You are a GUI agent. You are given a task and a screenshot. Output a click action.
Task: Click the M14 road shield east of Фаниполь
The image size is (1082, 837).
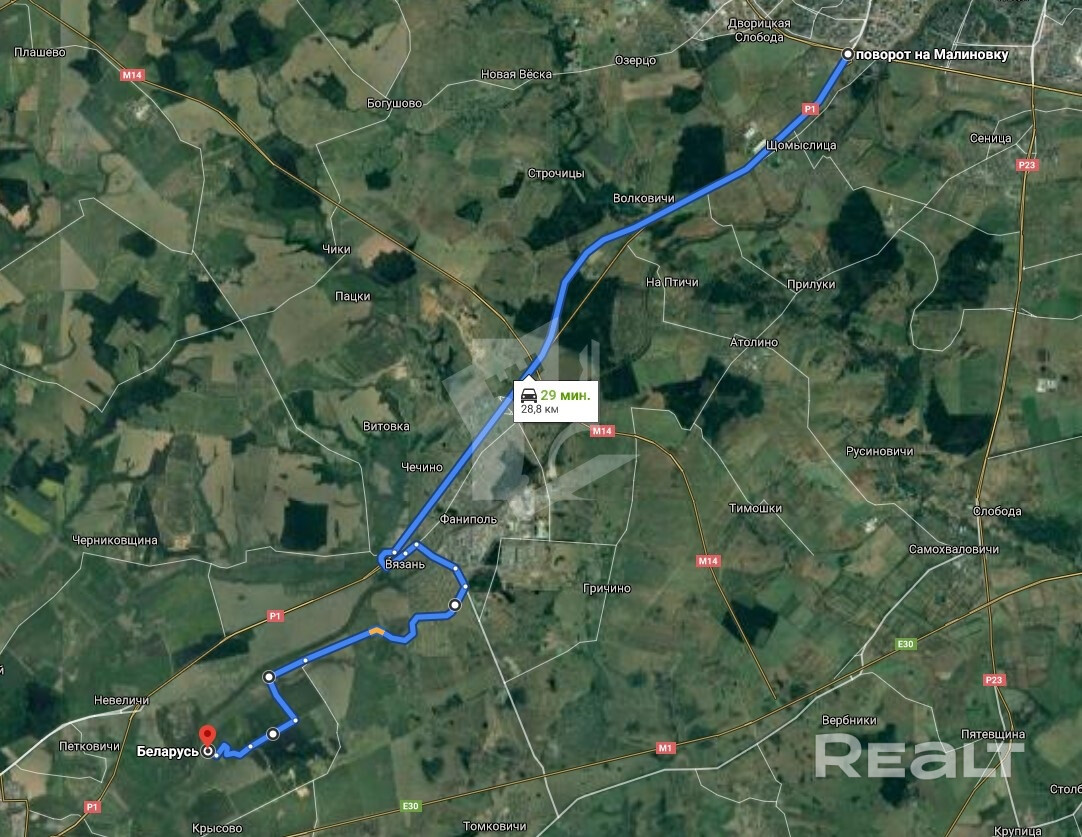coord(602,431)
